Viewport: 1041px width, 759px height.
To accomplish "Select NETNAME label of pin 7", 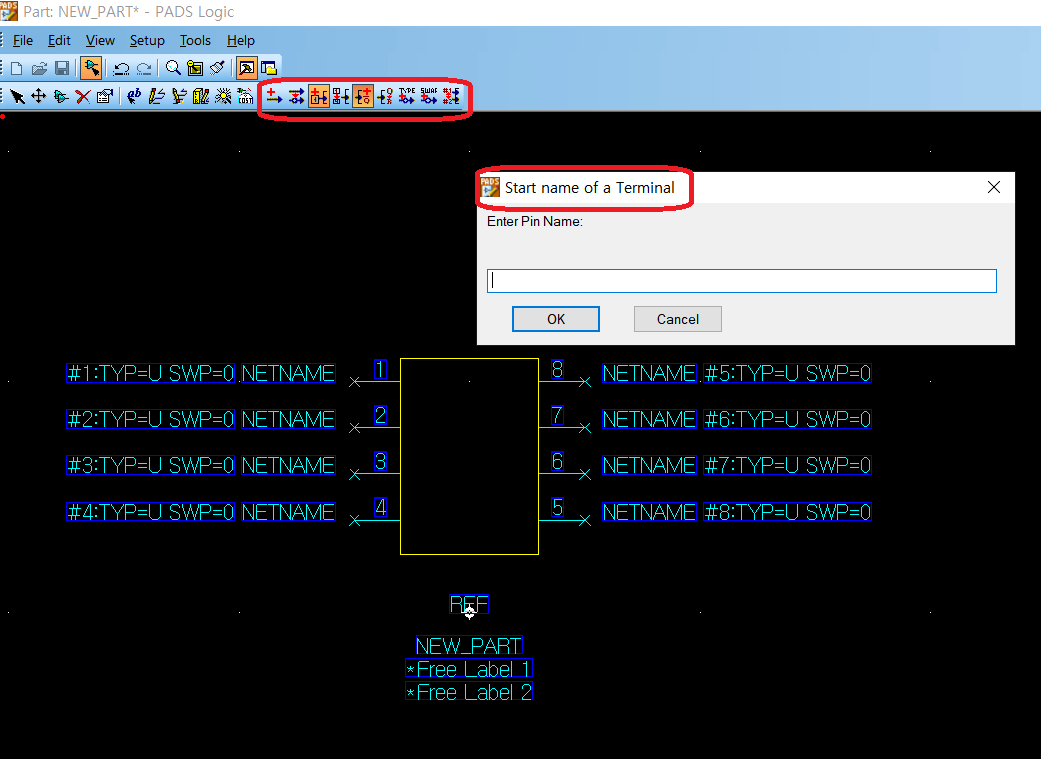I will (649, 419).
